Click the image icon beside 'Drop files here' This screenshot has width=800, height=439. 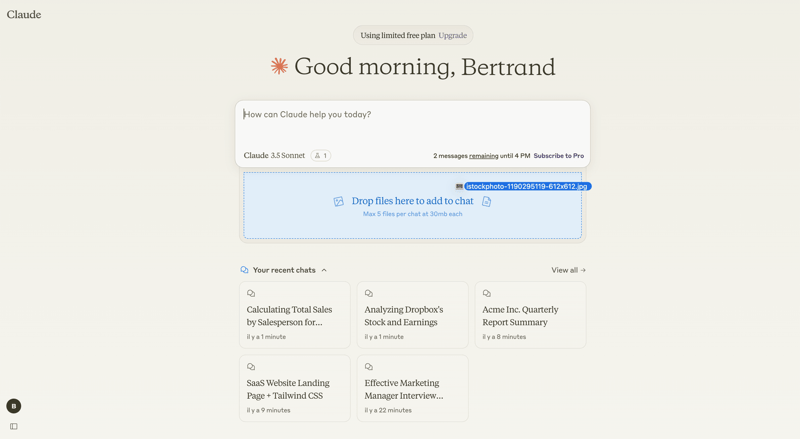338,202
